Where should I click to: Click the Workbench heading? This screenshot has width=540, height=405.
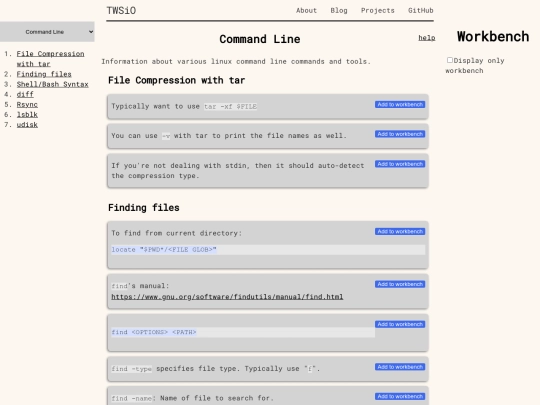[x=493, y=37]
